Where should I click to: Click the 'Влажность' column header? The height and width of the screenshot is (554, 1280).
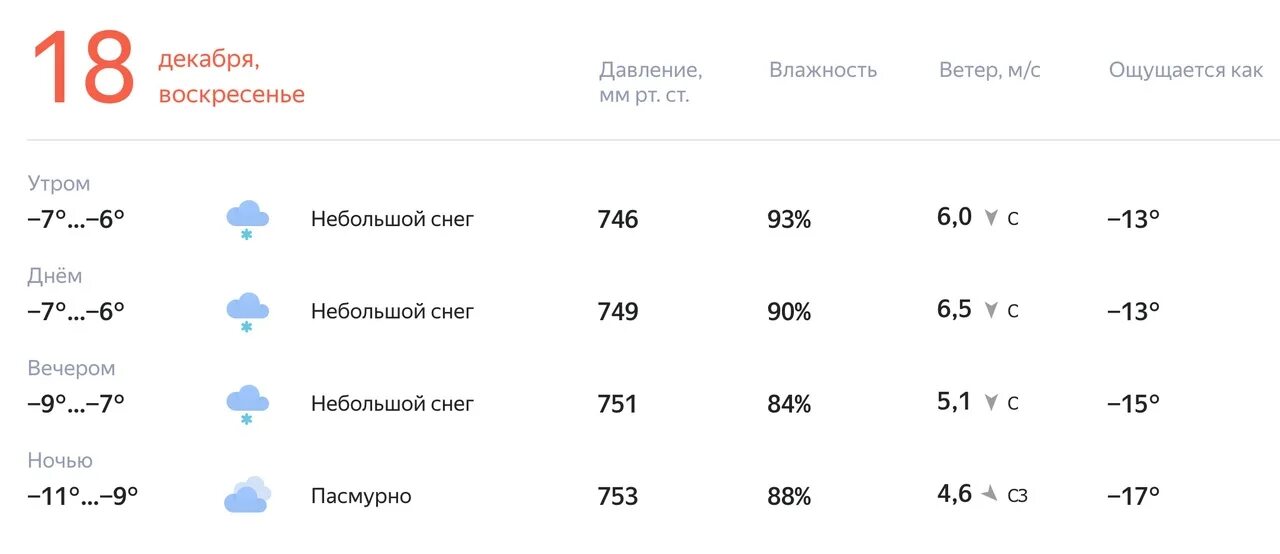coord(823,70)
